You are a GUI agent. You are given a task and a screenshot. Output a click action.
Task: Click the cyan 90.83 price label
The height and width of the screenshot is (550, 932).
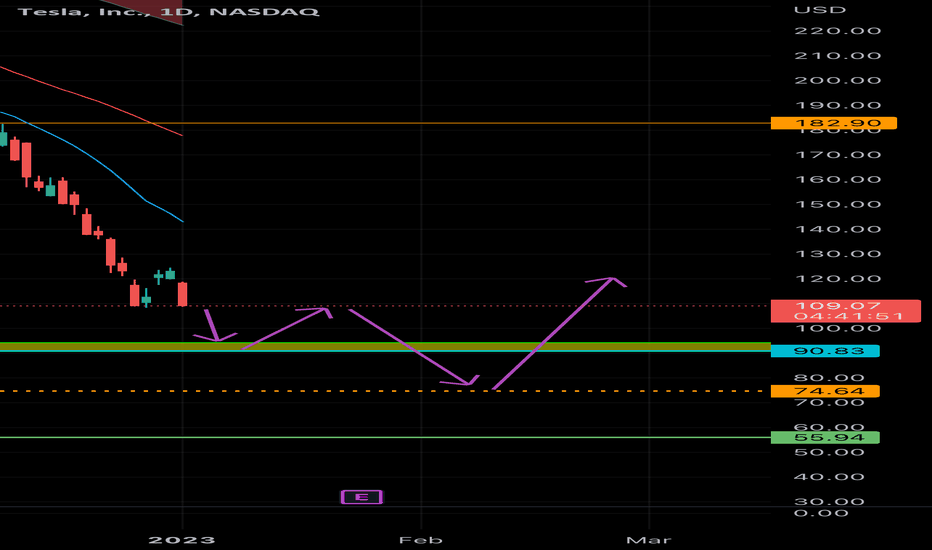click(825, 351)
